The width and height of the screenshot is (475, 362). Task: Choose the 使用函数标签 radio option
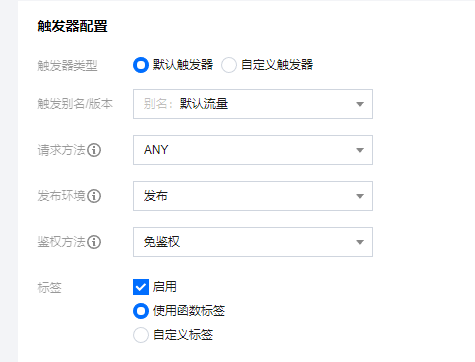[x=141, y=311]
